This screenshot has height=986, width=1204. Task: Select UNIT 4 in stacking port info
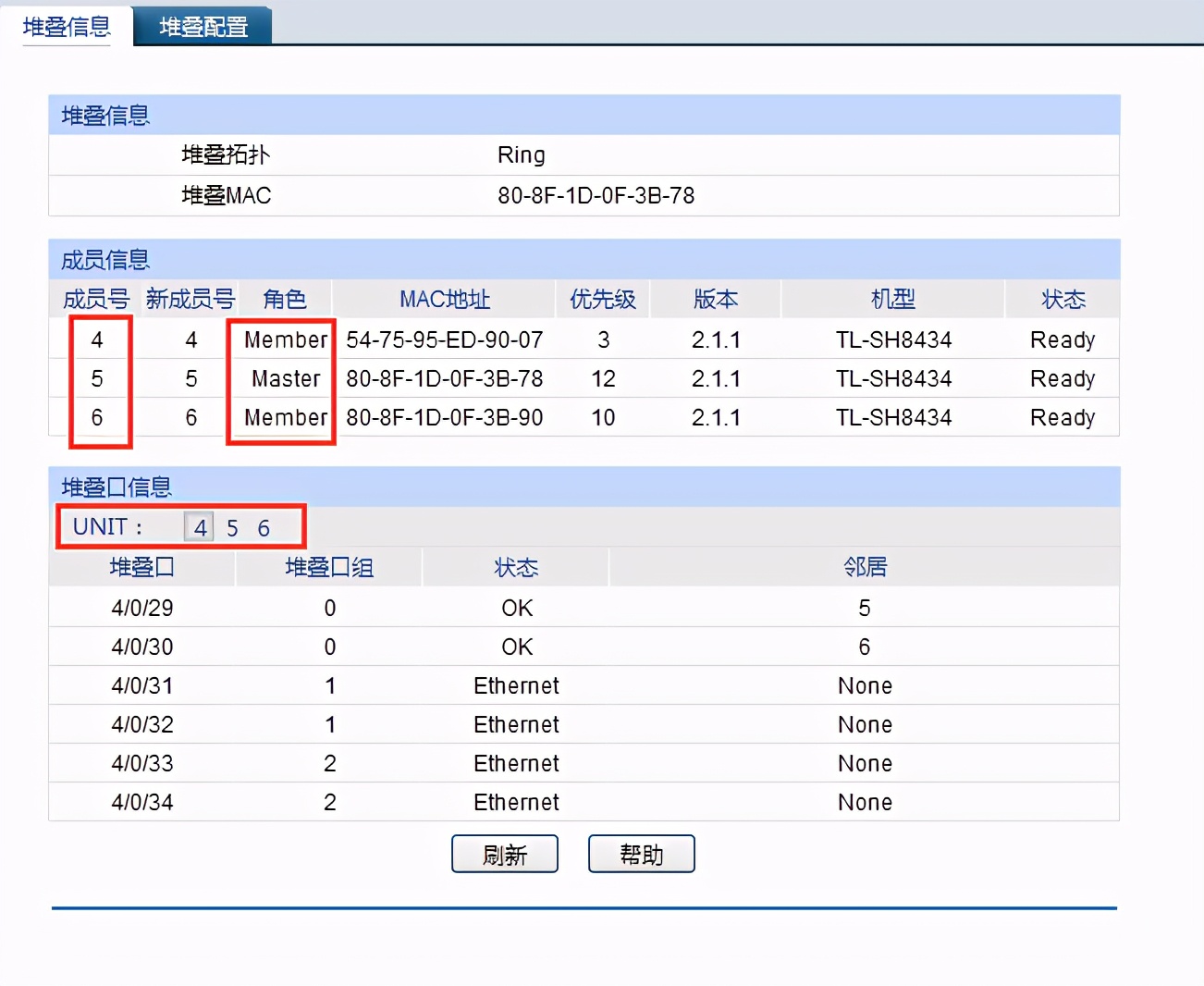[199, 526]
